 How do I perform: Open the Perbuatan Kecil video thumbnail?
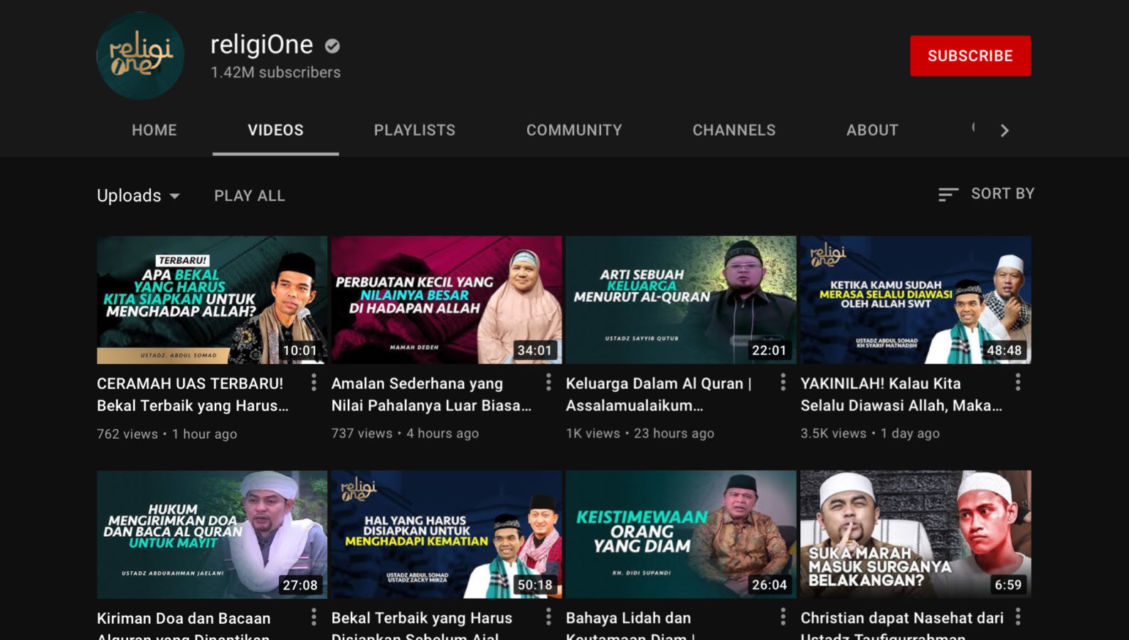click(446, 299)
